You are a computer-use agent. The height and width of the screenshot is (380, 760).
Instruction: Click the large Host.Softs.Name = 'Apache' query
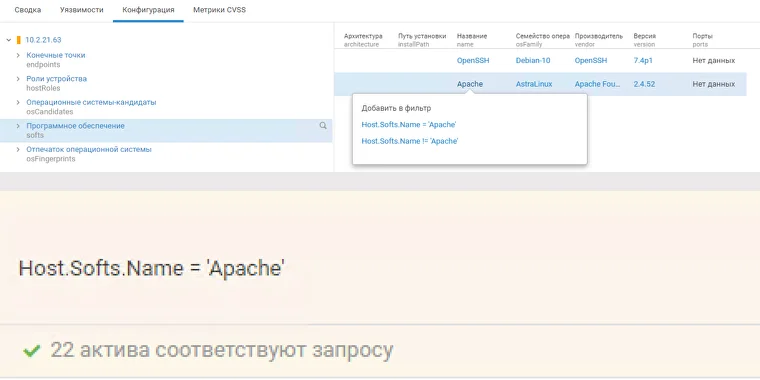pos(151,268)
